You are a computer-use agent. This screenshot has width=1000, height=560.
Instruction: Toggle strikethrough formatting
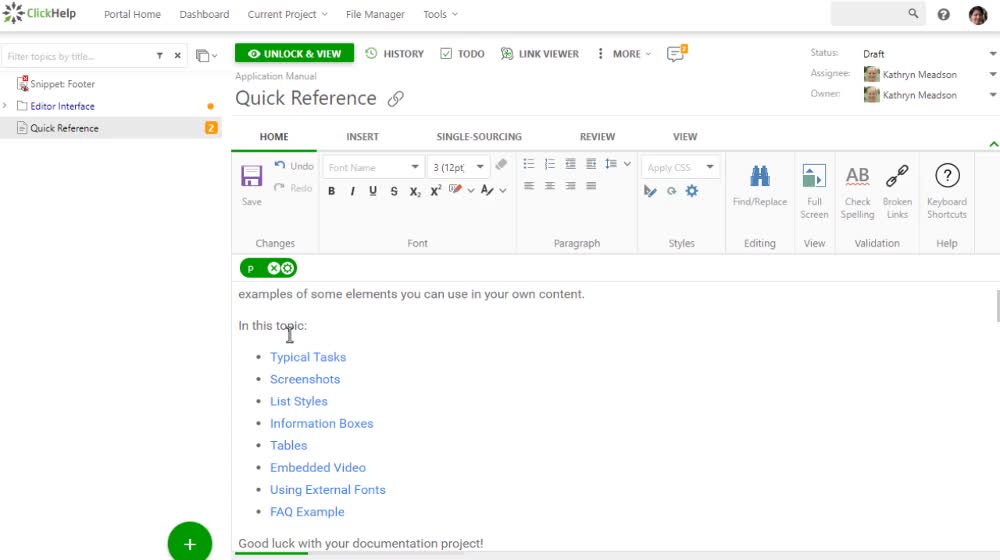[394, 191]
